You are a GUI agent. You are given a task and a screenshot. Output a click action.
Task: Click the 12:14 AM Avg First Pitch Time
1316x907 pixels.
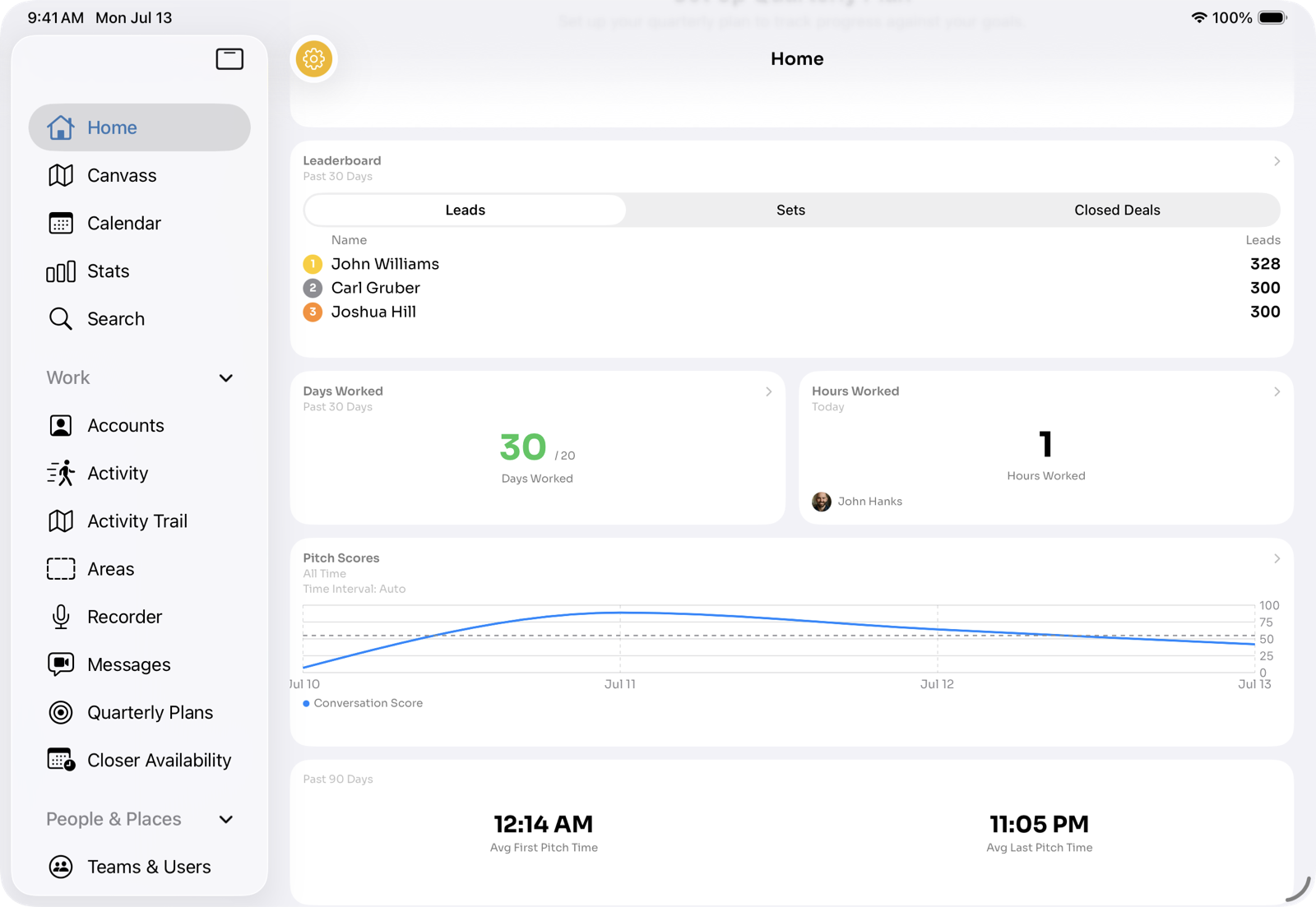tap(543, 824)
